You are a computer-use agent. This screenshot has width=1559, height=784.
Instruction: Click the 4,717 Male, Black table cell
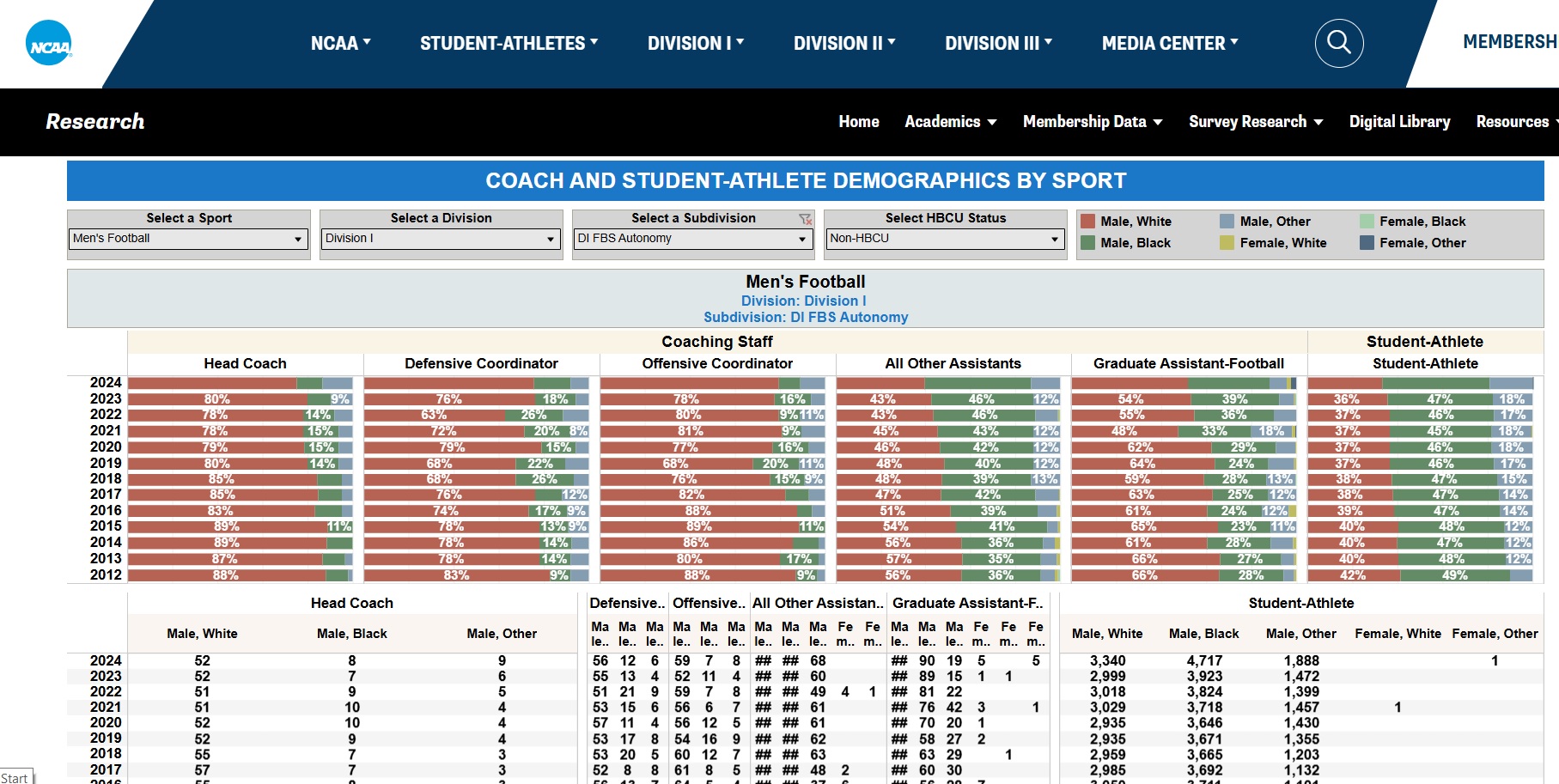(1203, 661)
